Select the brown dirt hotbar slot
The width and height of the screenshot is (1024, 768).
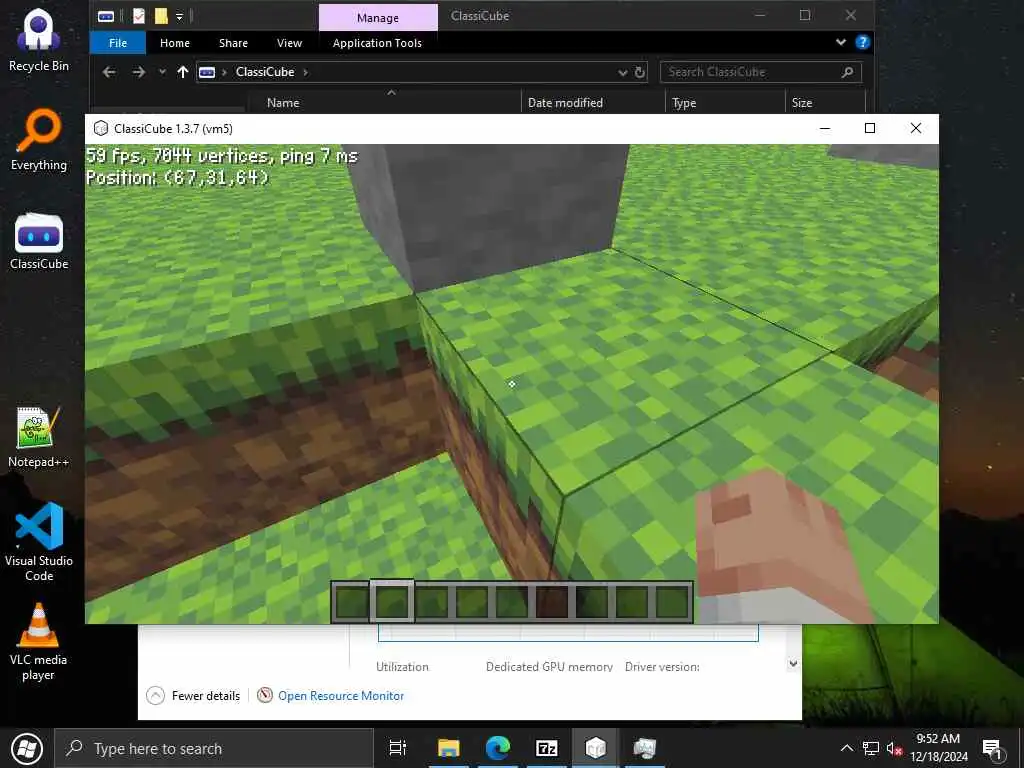552,601
